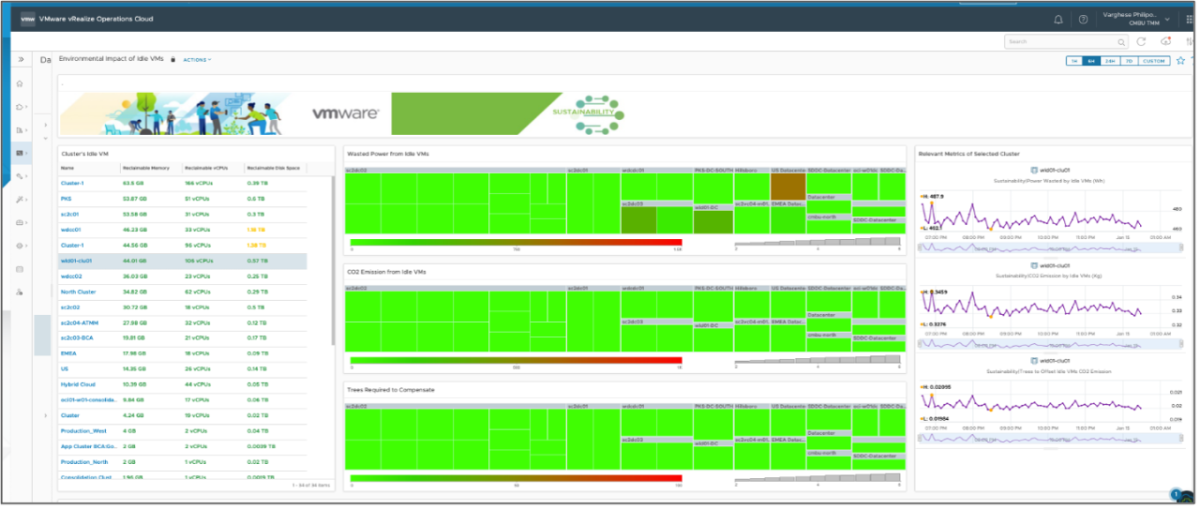Click the CO2 Emission color gradient legend

click(515, 360)
